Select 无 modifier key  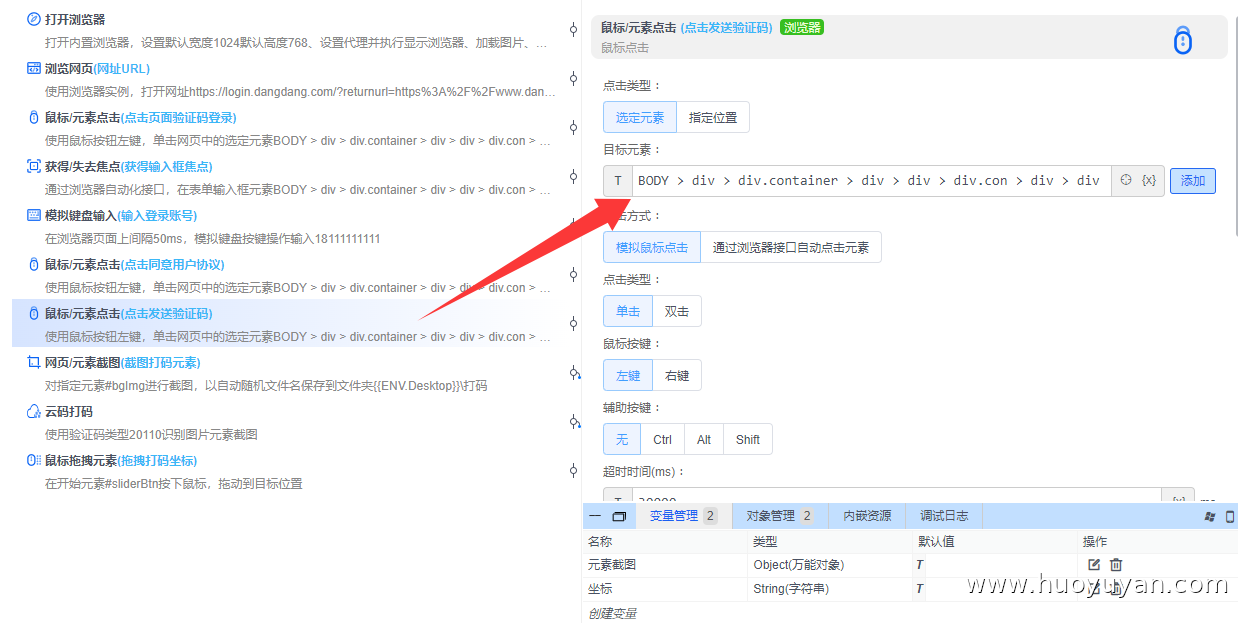click(x=622, y=439)
